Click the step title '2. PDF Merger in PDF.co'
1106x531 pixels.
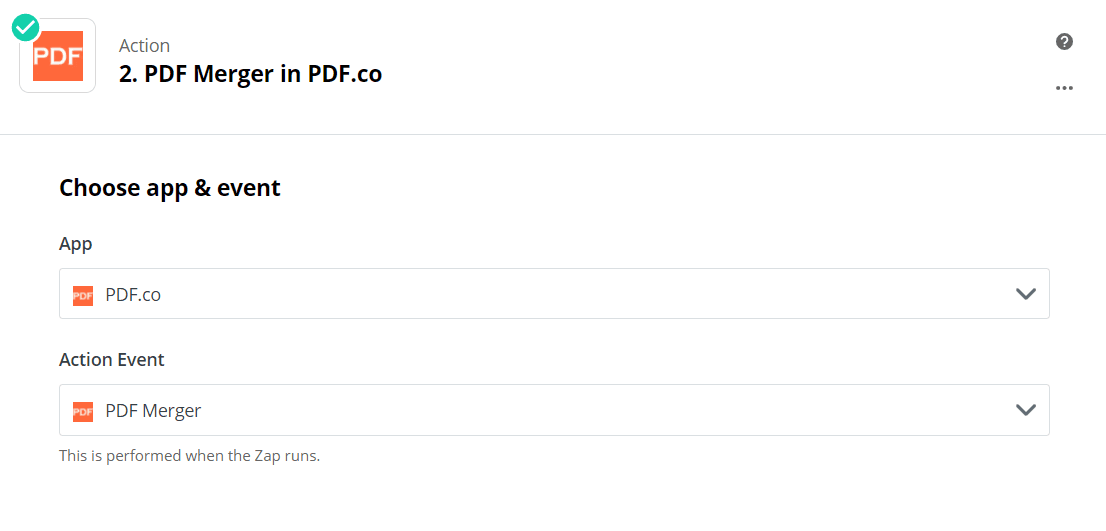[250, 74]
